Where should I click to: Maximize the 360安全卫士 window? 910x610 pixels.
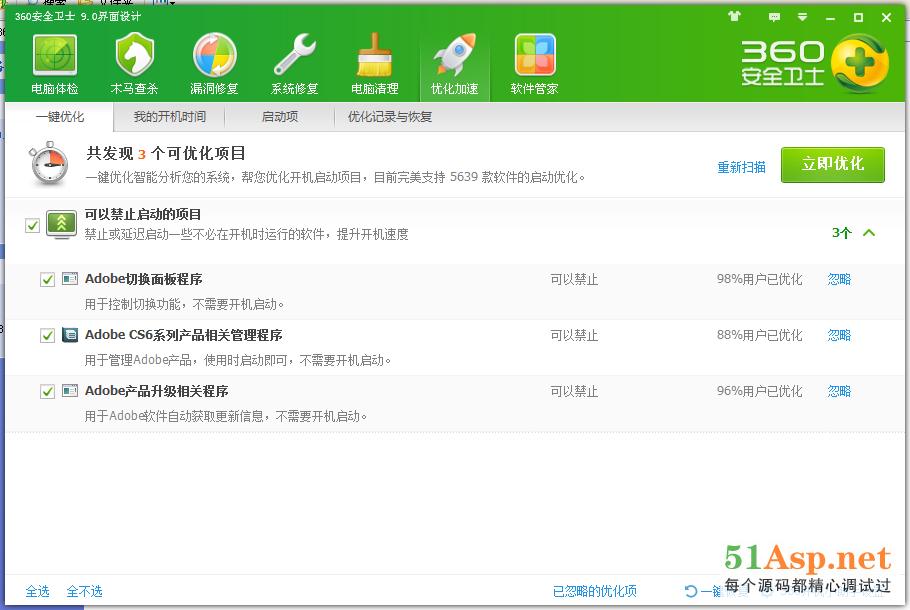(858, 17)
